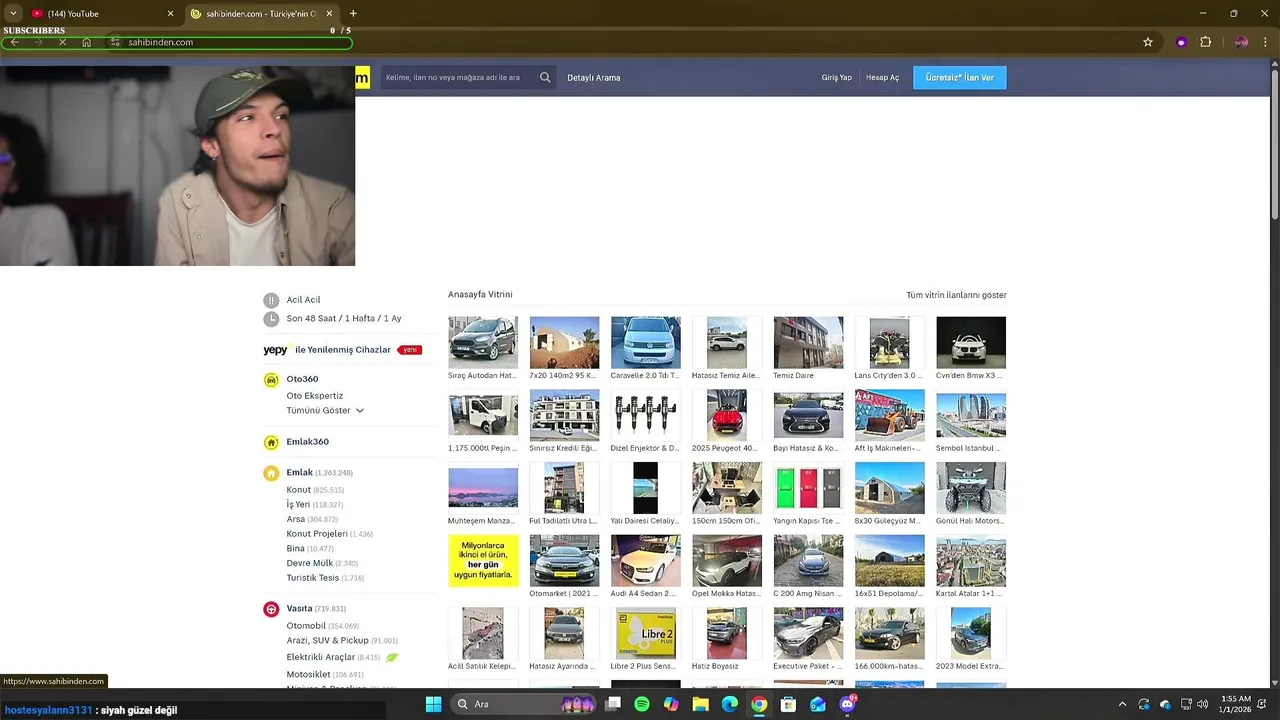This screenshot has height=720, width=1280.
Task: Click the Emlak360 house icon
Action: coord(271,442)
